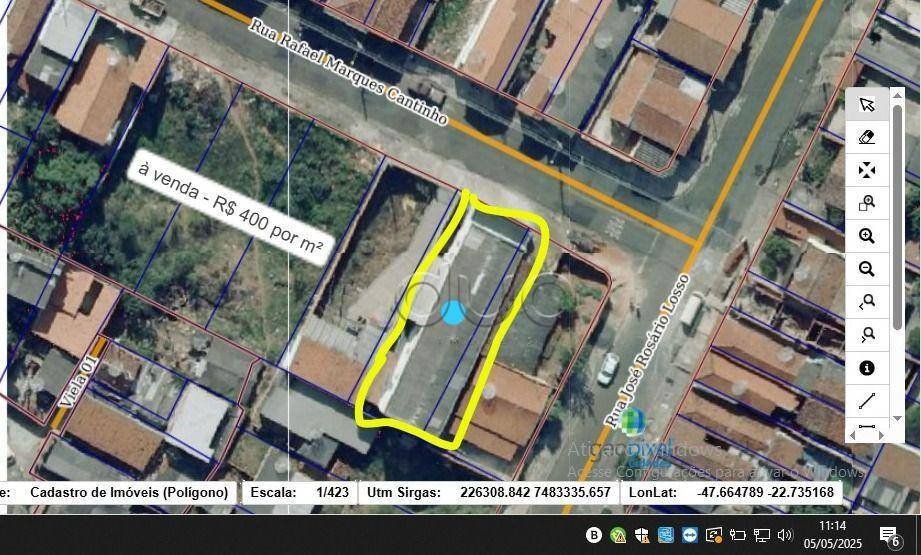Click the TeamViewer tray icon
Image resolution: width=921 pixels, height=555 pixels.
click(689, 535)
